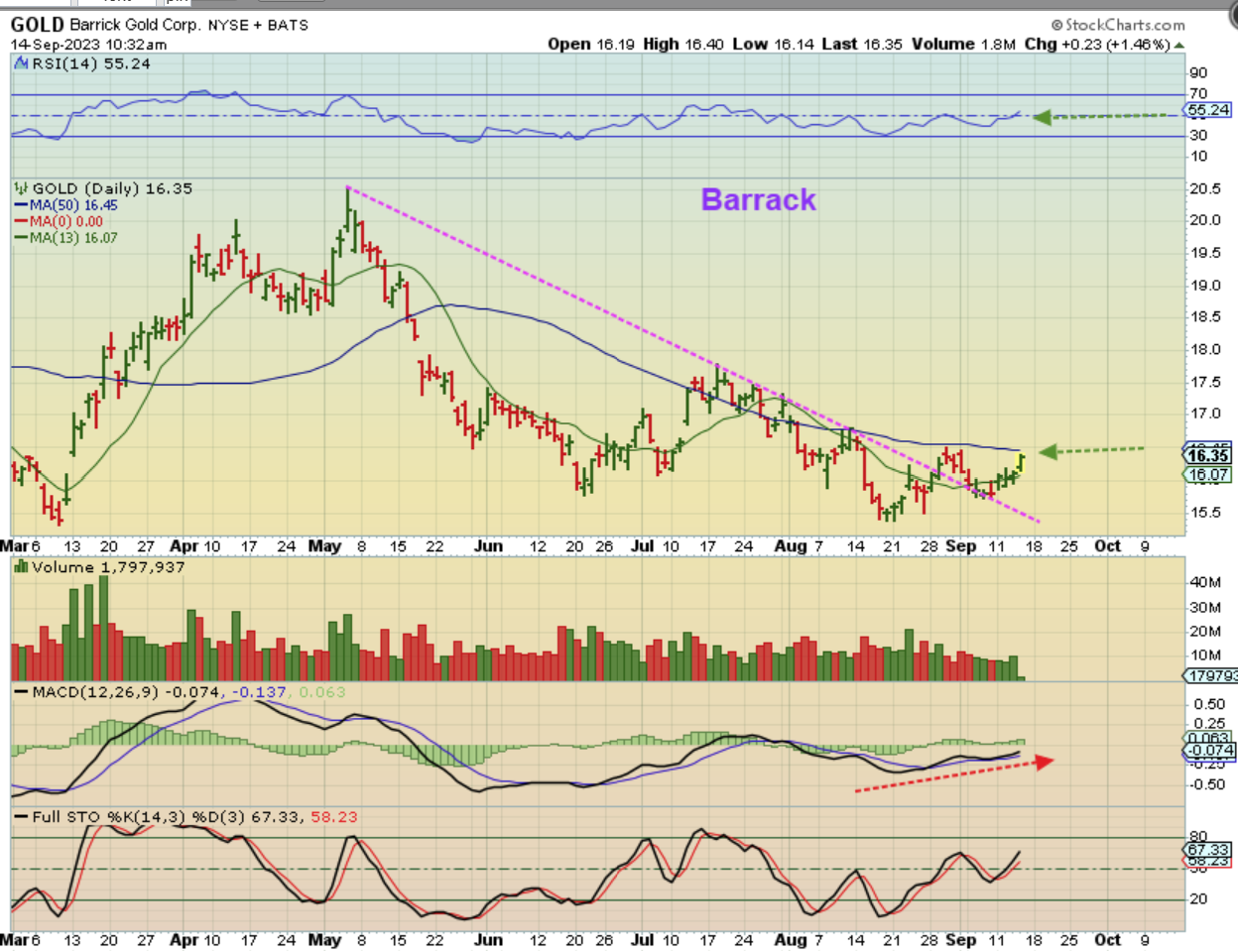
Task: Click the 67.33 %K tag on right axis
Action: click(x=1208, y=850)
